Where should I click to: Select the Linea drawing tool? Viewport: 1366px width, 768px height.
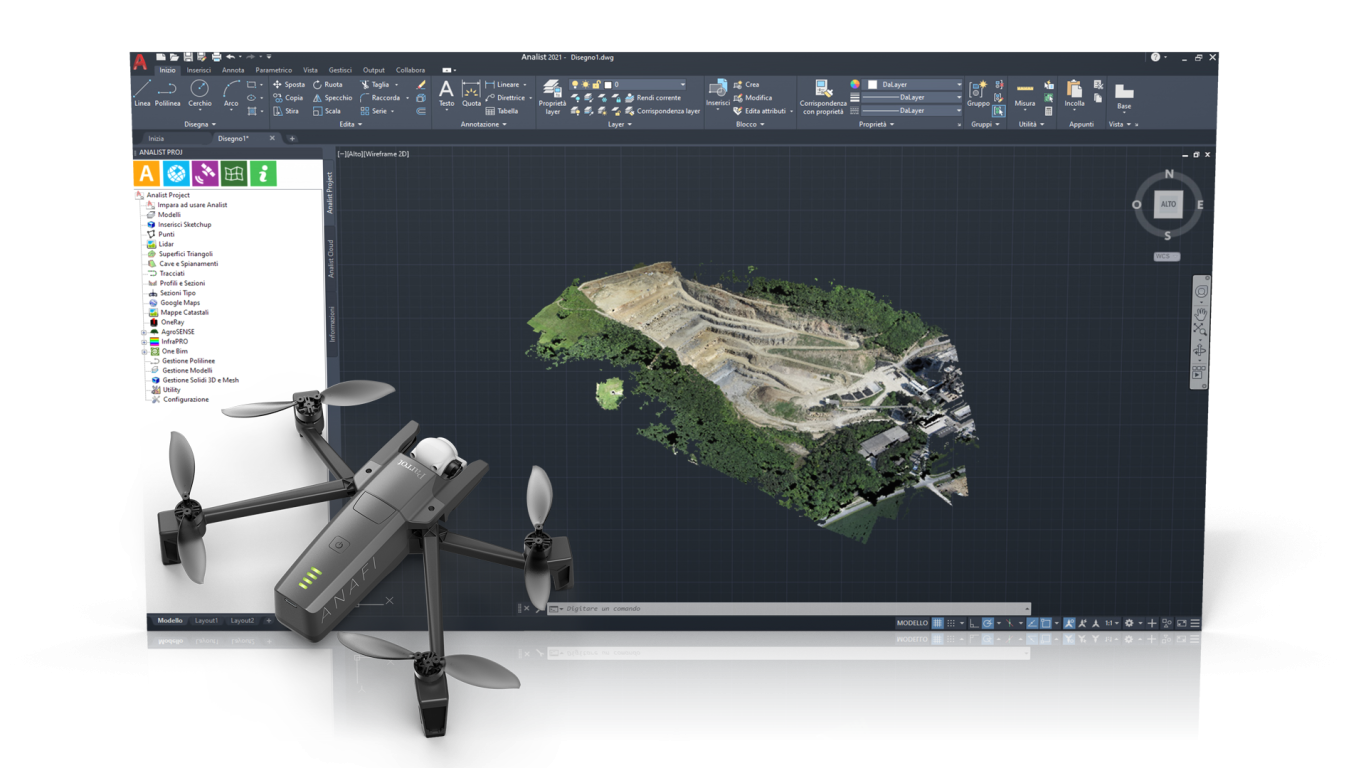coord(142,91)
